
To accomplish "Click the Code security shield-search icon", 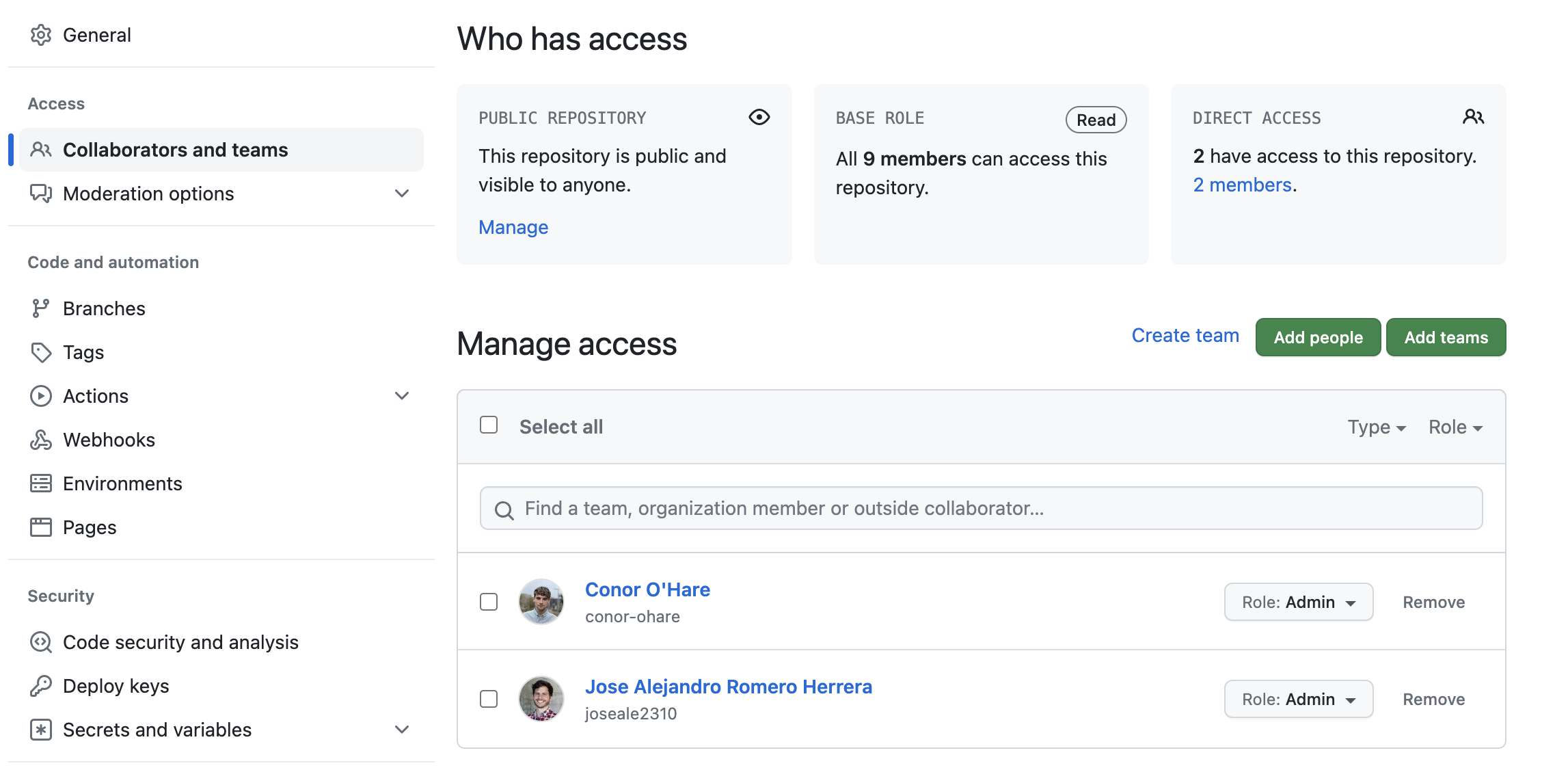I will 40,642.
